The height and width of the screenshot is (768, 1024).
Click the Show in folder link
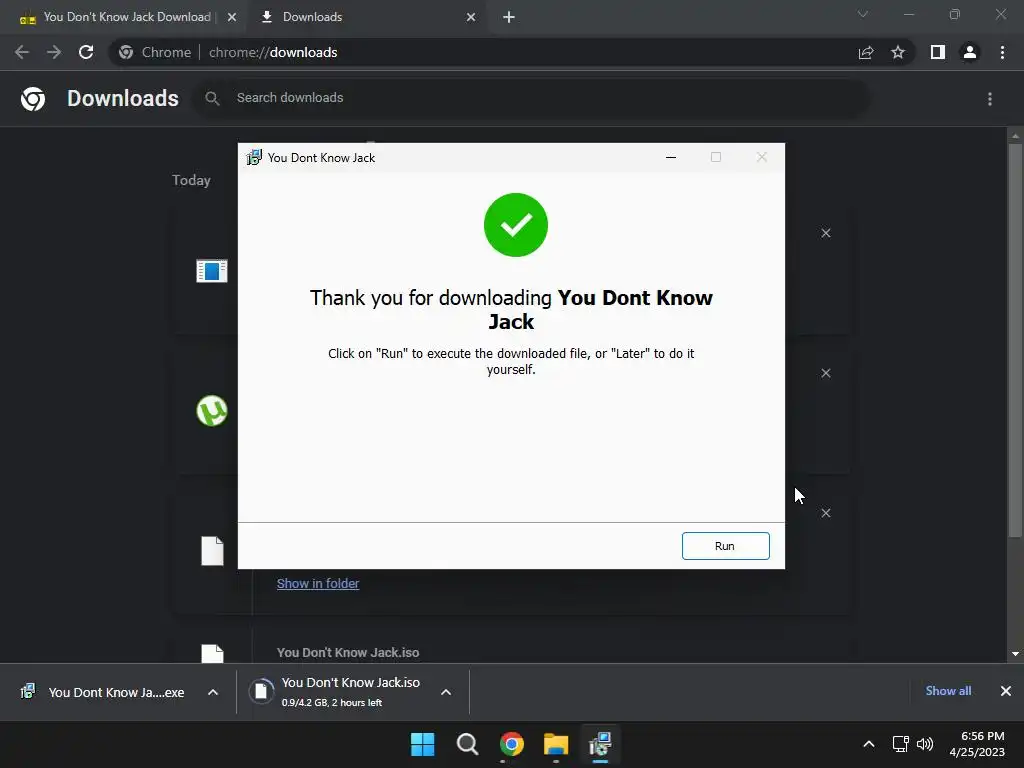pos(317,583)
